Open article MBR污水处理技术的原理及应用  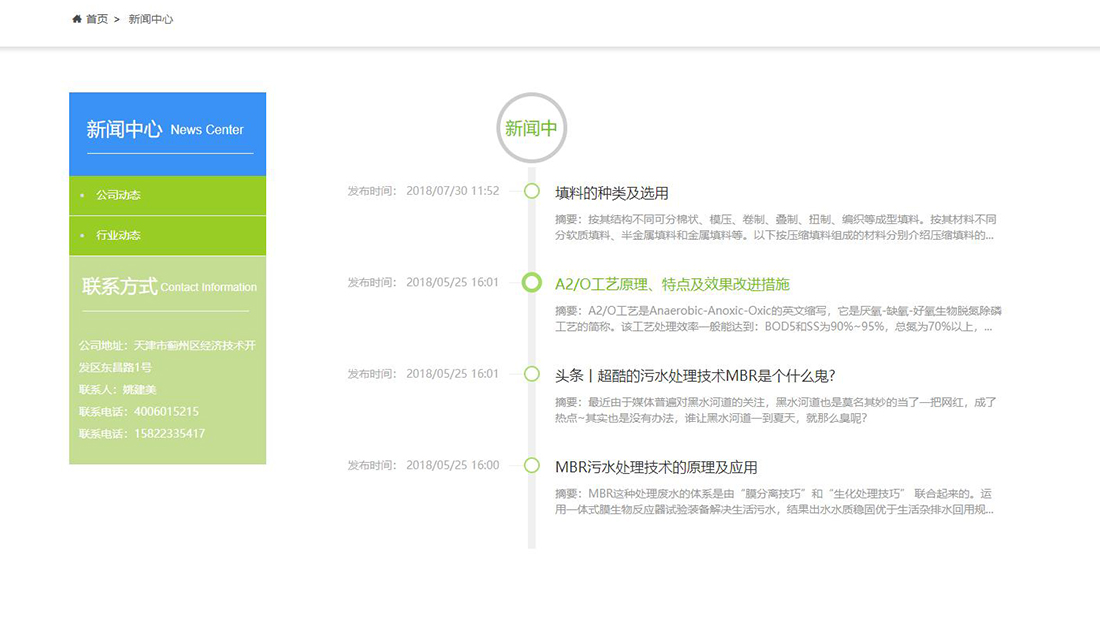click(656, 467)
